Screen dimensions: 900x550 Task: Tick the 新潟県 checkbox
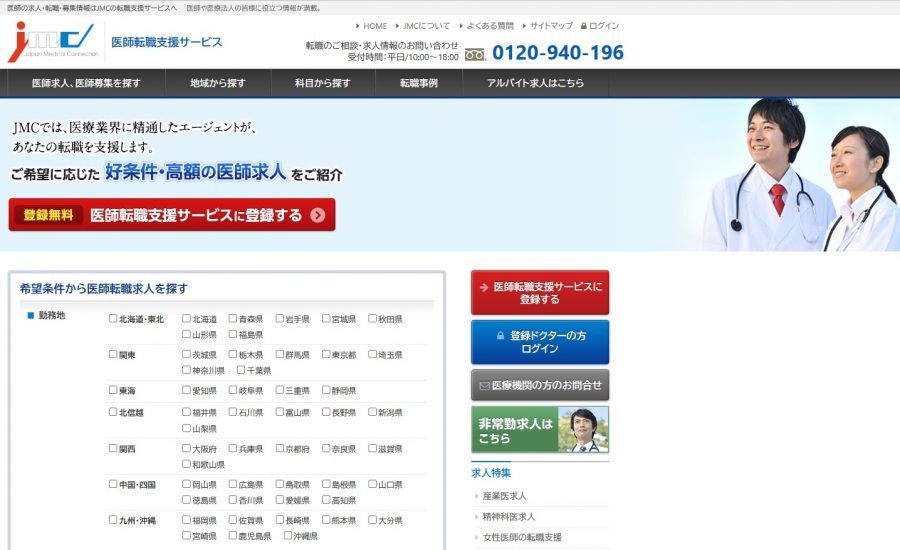(x=373, y=412)
